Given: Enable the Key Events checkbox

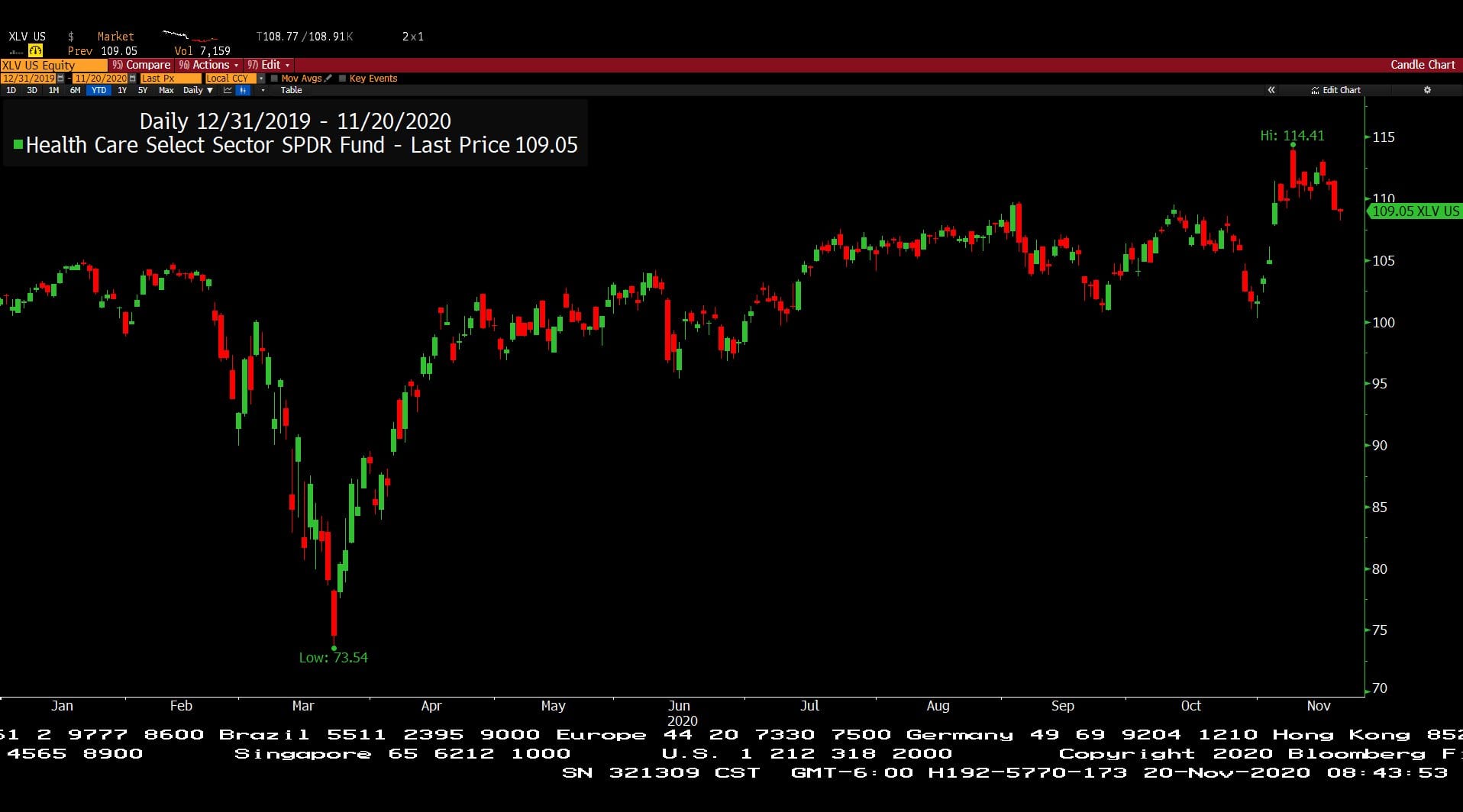Looking at the screenshot, I should 342,79.
